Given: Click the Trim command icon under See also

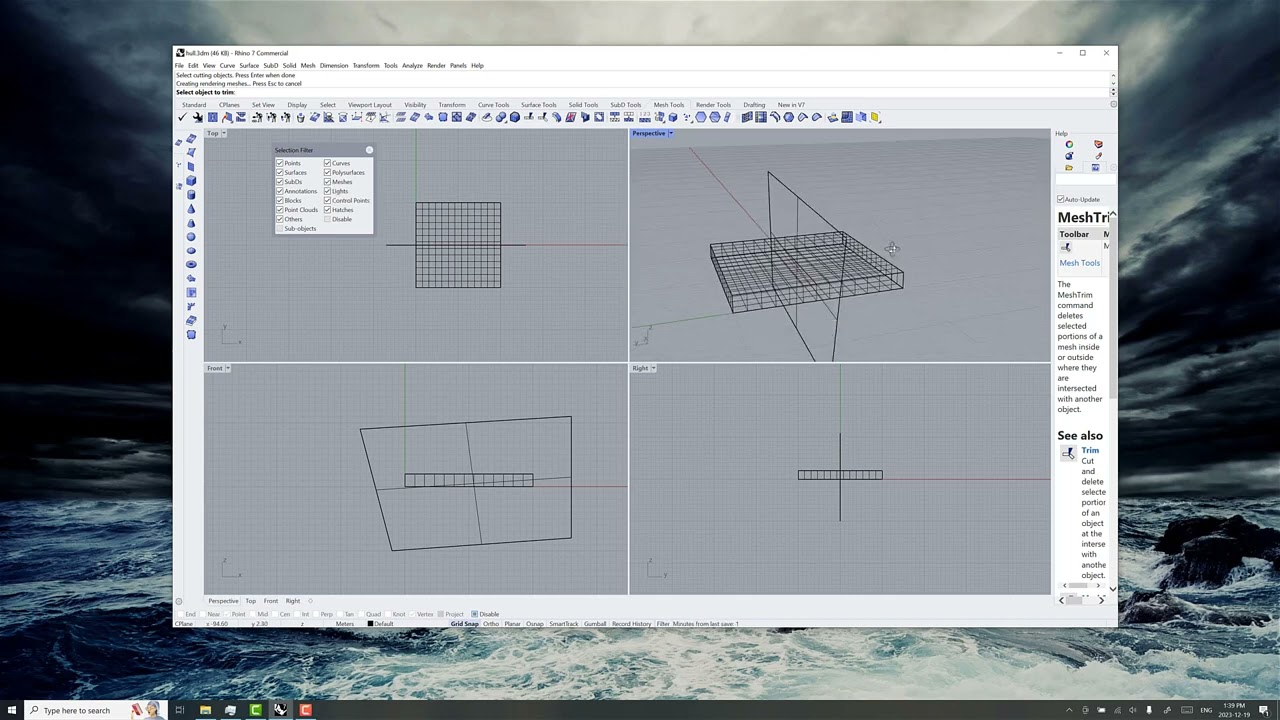Looking at the screenshot, I should tap(1068, 454).
